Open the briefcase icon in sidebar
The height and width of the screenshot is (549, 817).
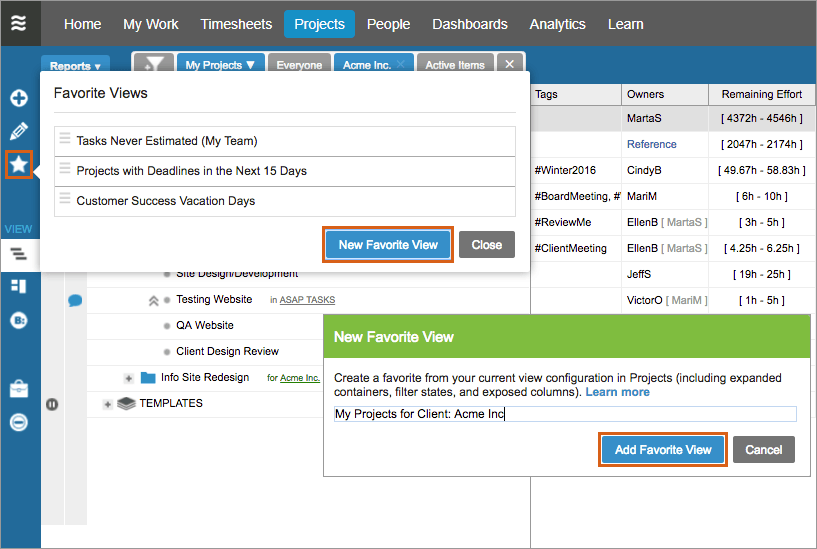pyautogui.click(x=19, y=388)
